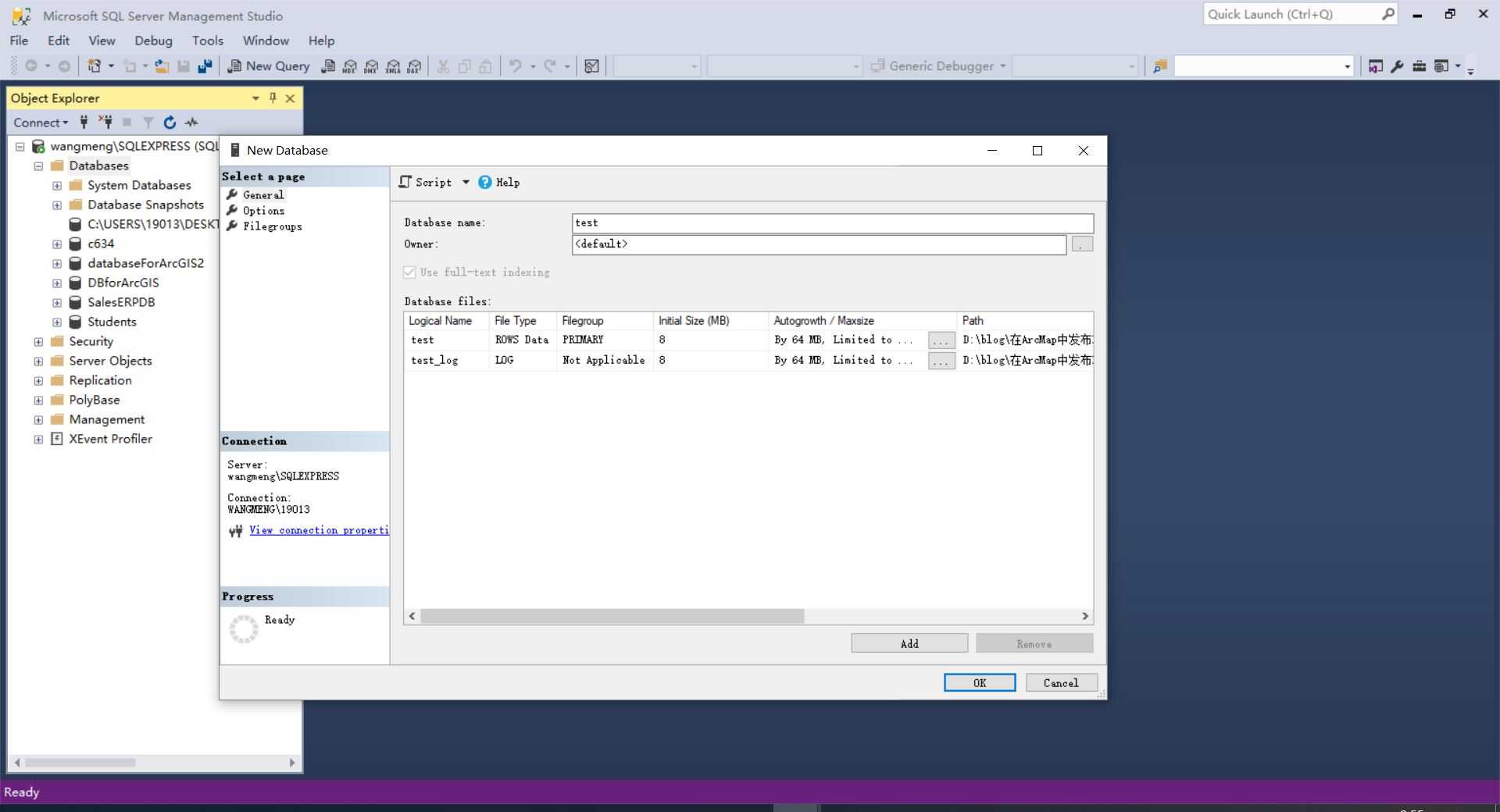Toggle Use full-text indexing checkbox
Screen dimensions: 1500x812
(x=409, y=272)
